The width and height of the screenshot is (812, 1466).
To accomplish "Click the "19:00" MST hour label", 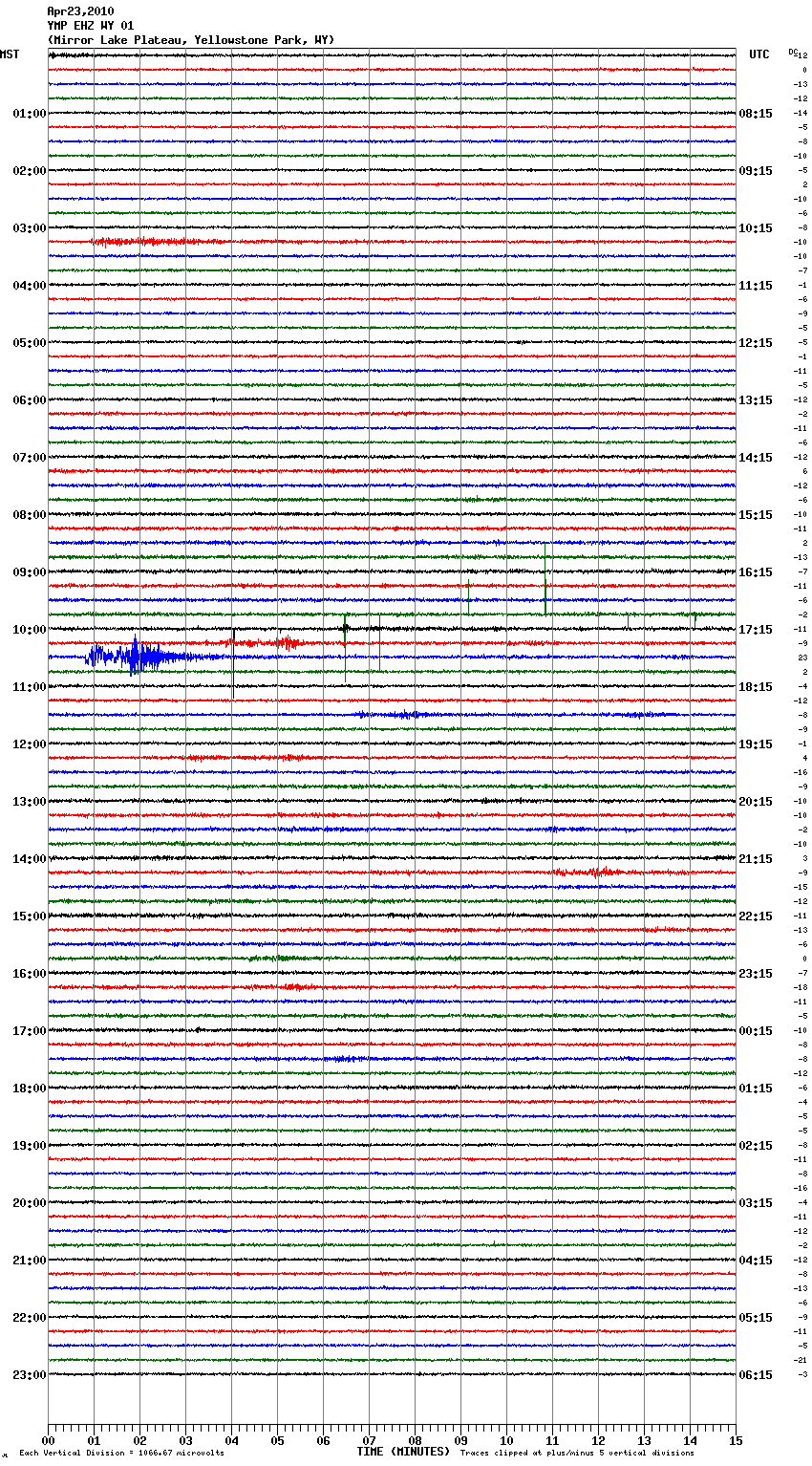I will pyautogui.click(x=29, y=1146).
